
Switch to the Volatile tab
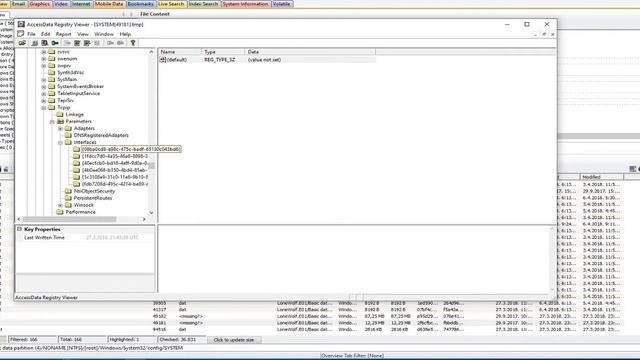click(282, 4)
